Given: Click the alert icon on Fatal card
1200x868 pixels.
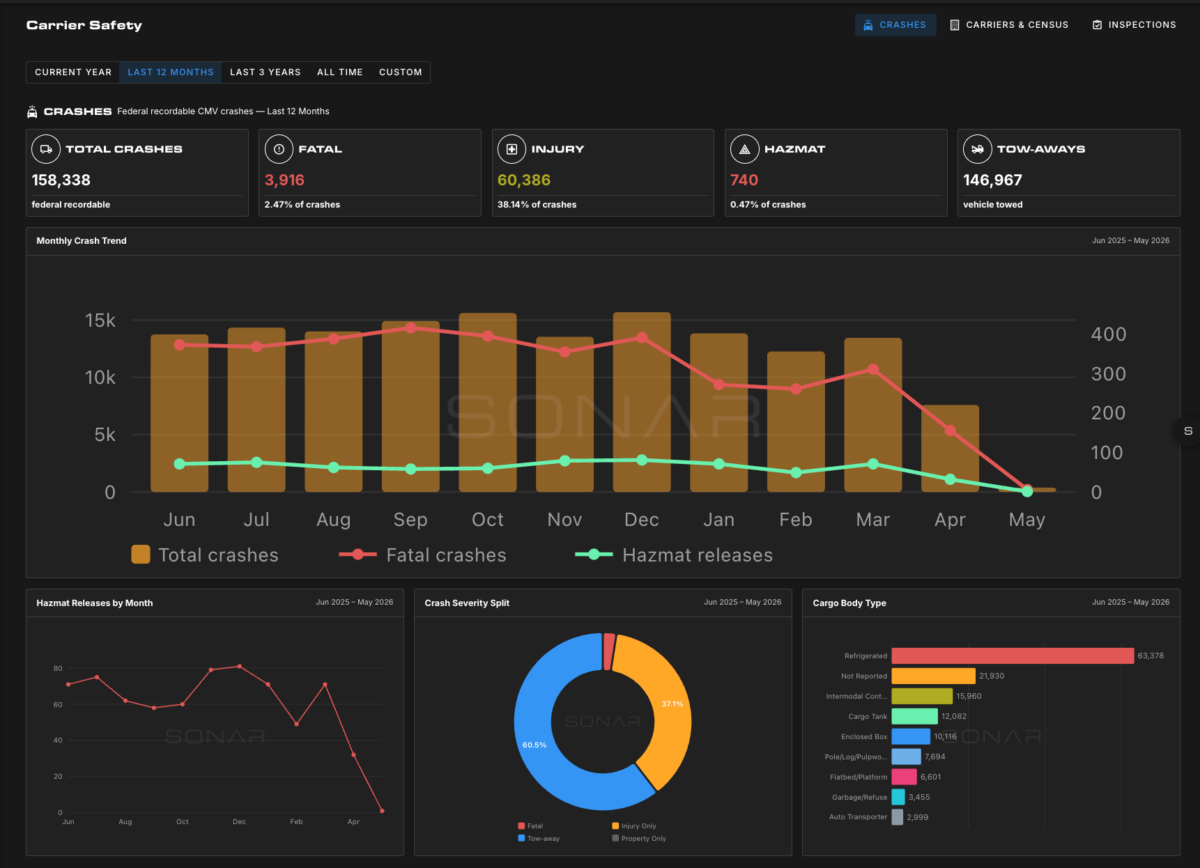Looking at the screenshot, I should [278, 149].
